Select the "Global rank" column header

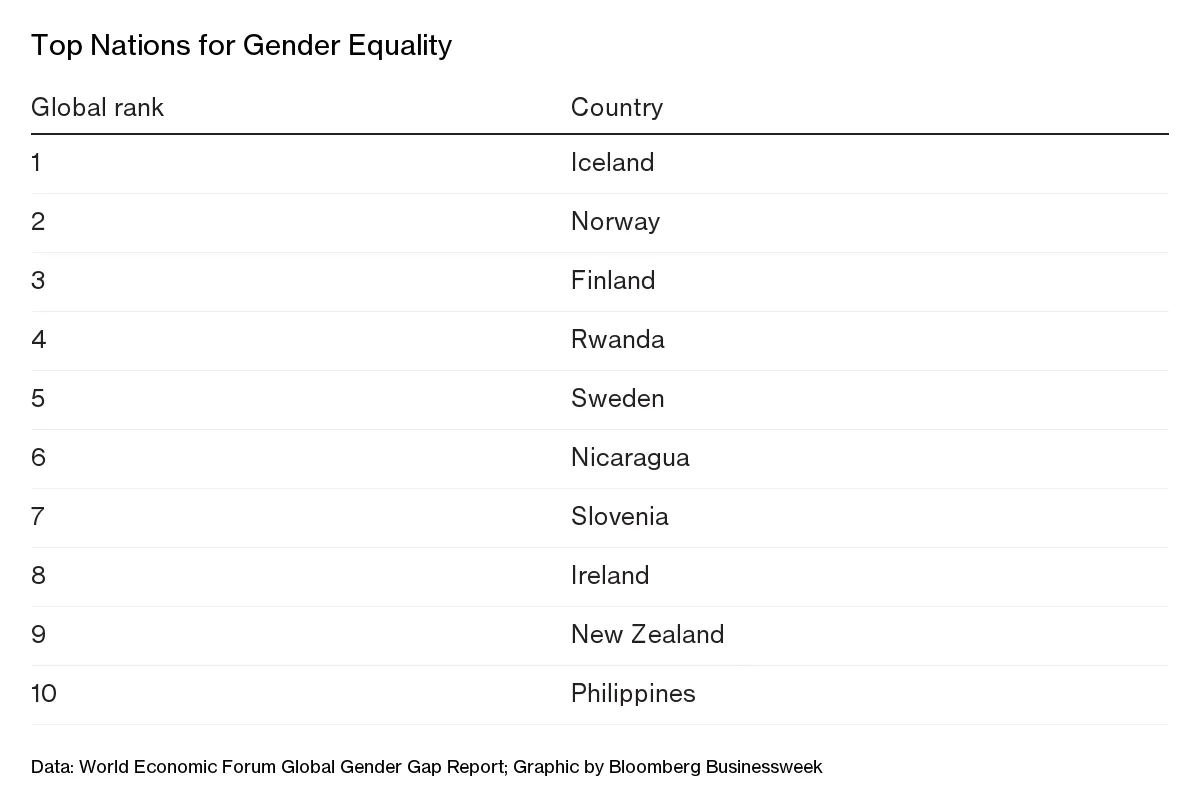tap(97, 107)
